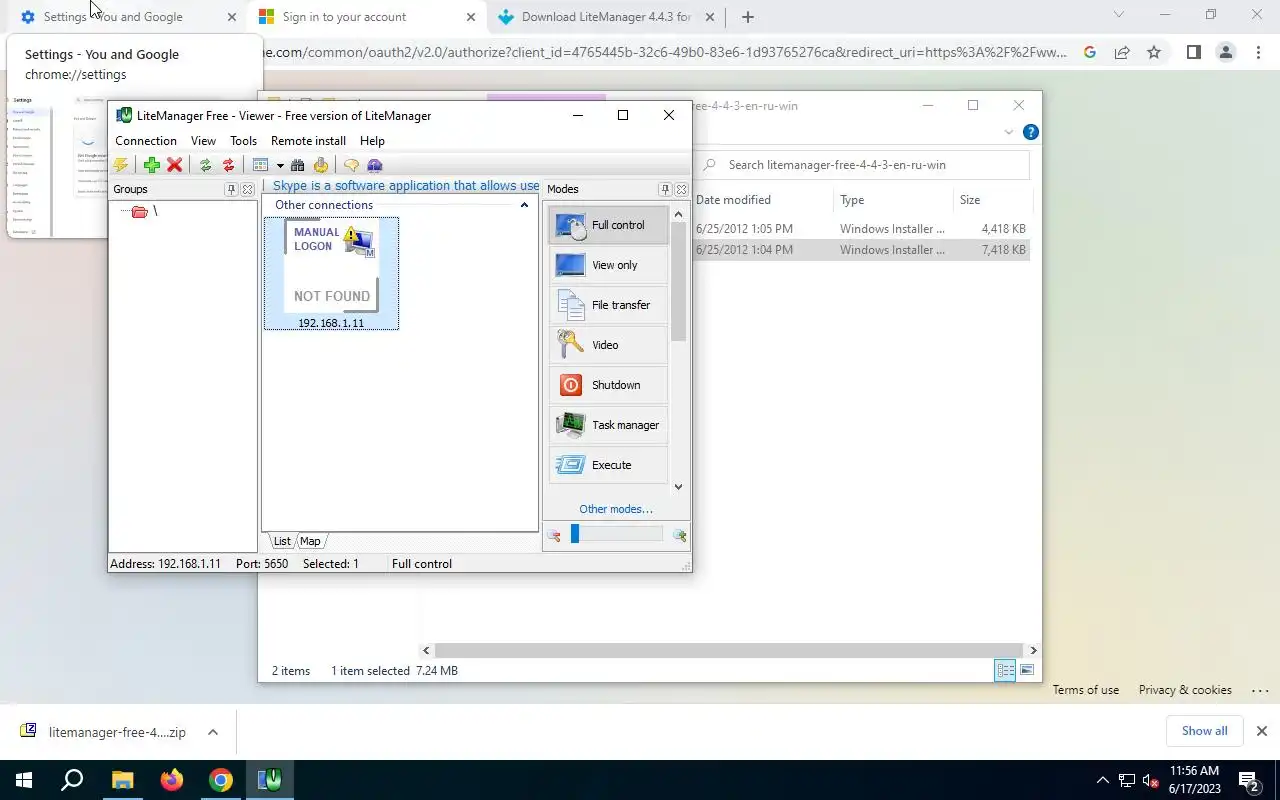This screenshot has height=800, width=1280.
Task: Click the Chrome bookmark star icon
Action: coord(1154,52)
